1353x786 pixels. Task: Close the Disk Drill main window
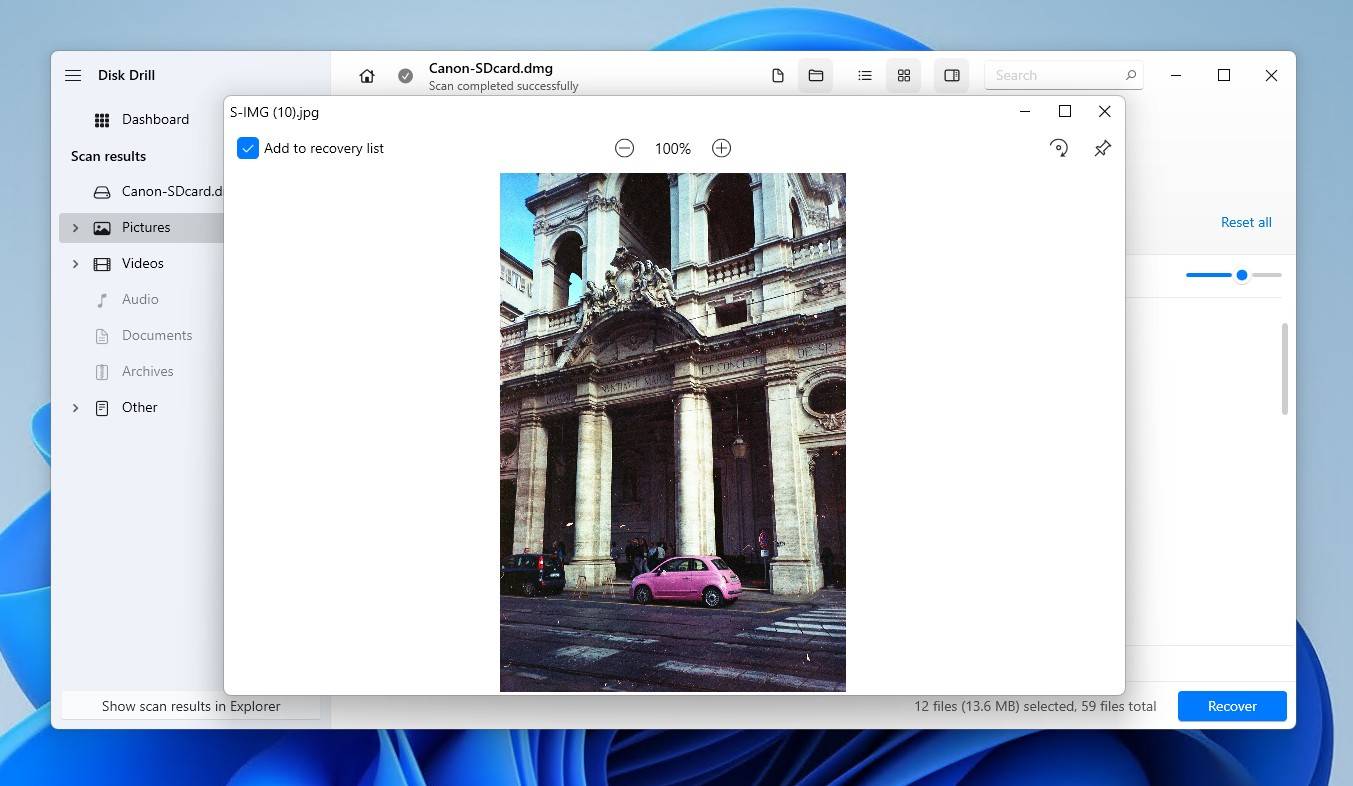(1271, 75)
